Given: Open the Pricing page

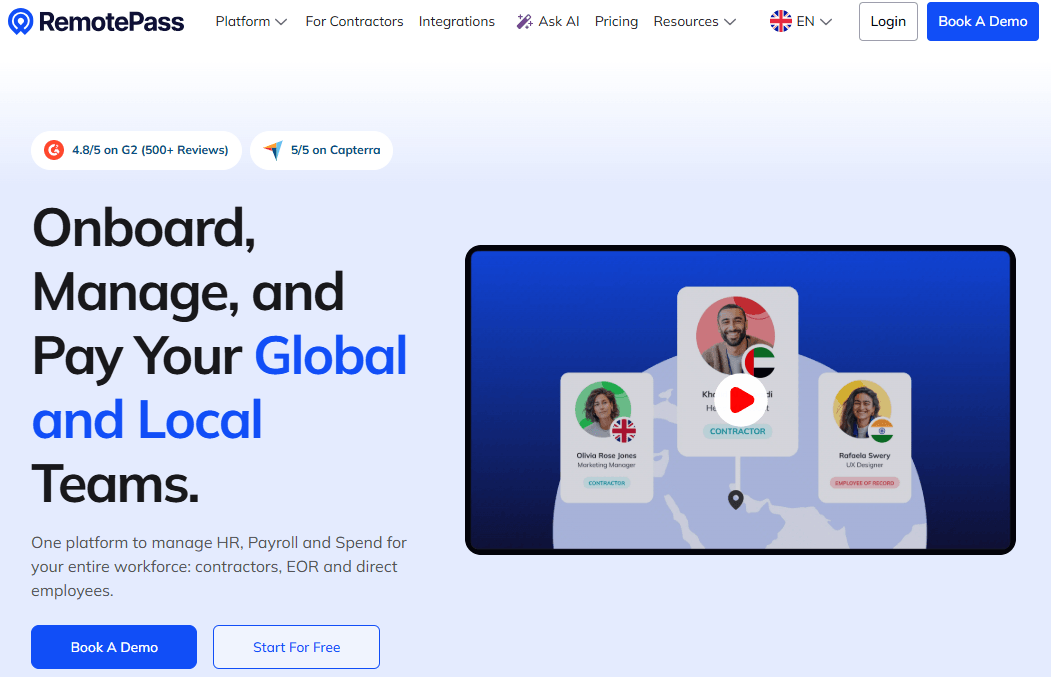Looking at the screenshot, I should [617, 21].
